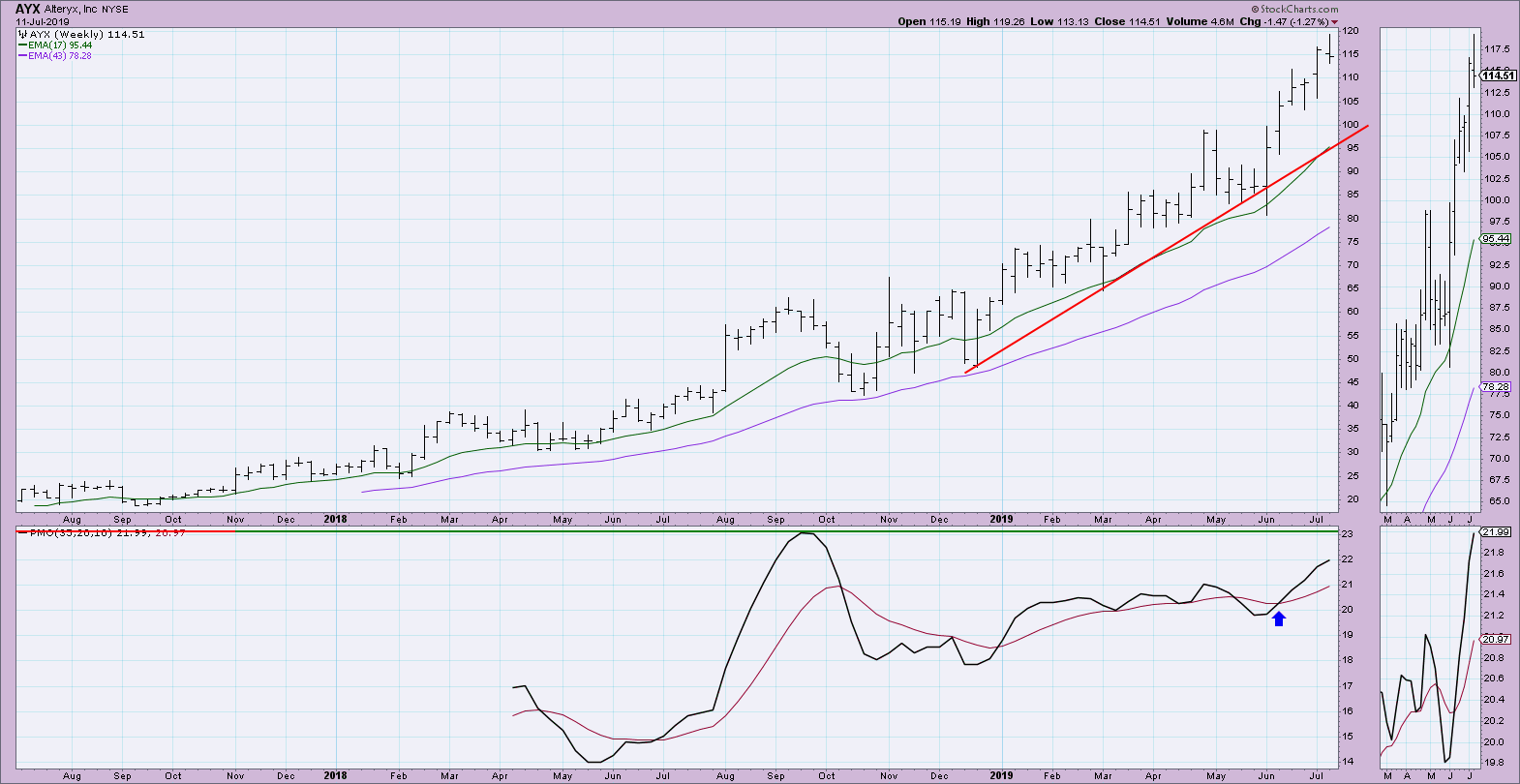Select the 45 label on the main price axis

(1352, 382)
